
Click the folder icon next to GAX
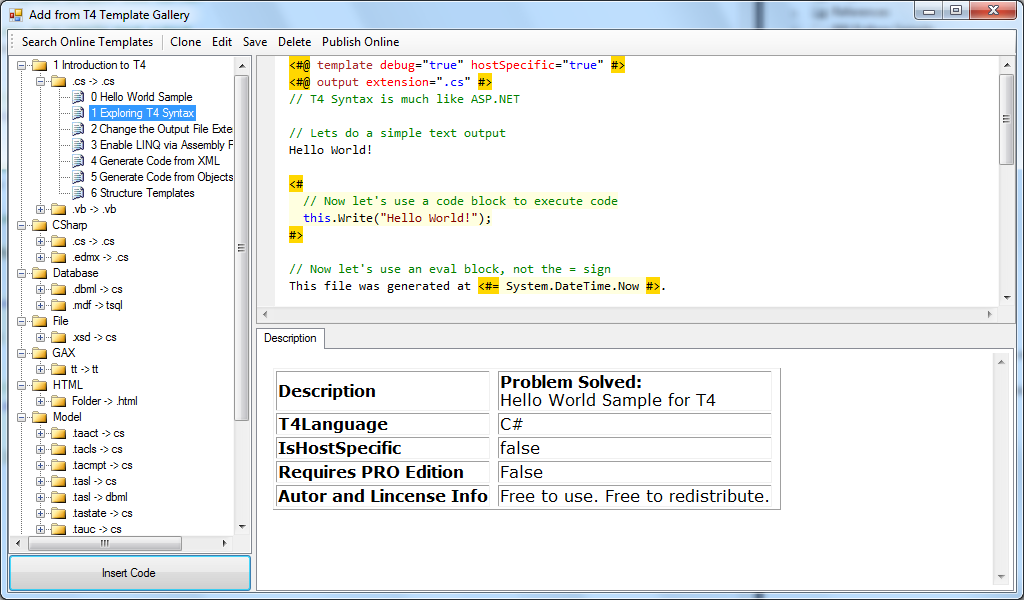pos(40,353)
